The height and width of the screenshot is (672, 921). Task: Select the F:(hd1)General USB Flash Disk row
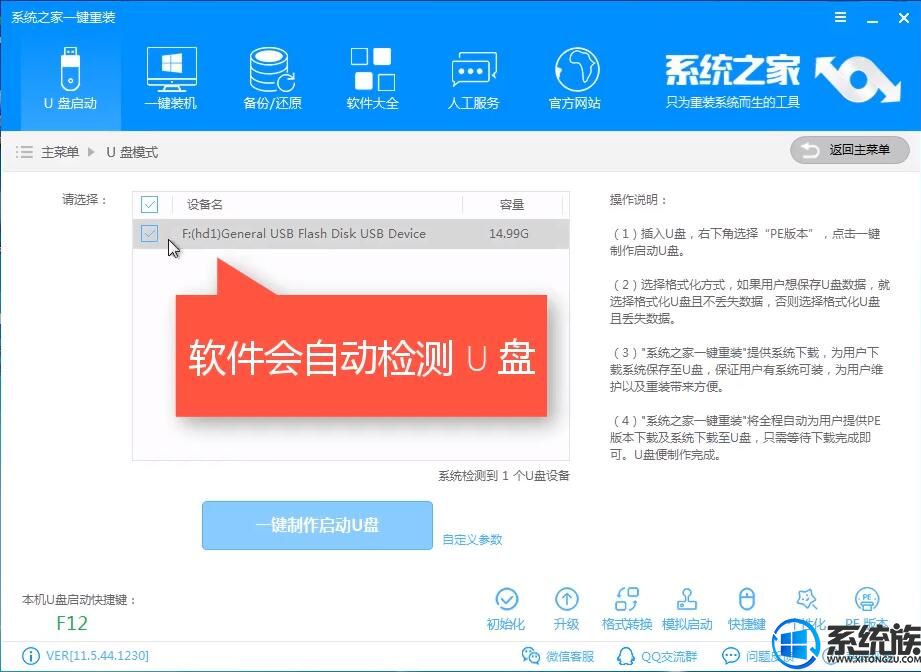pos(351,234)
